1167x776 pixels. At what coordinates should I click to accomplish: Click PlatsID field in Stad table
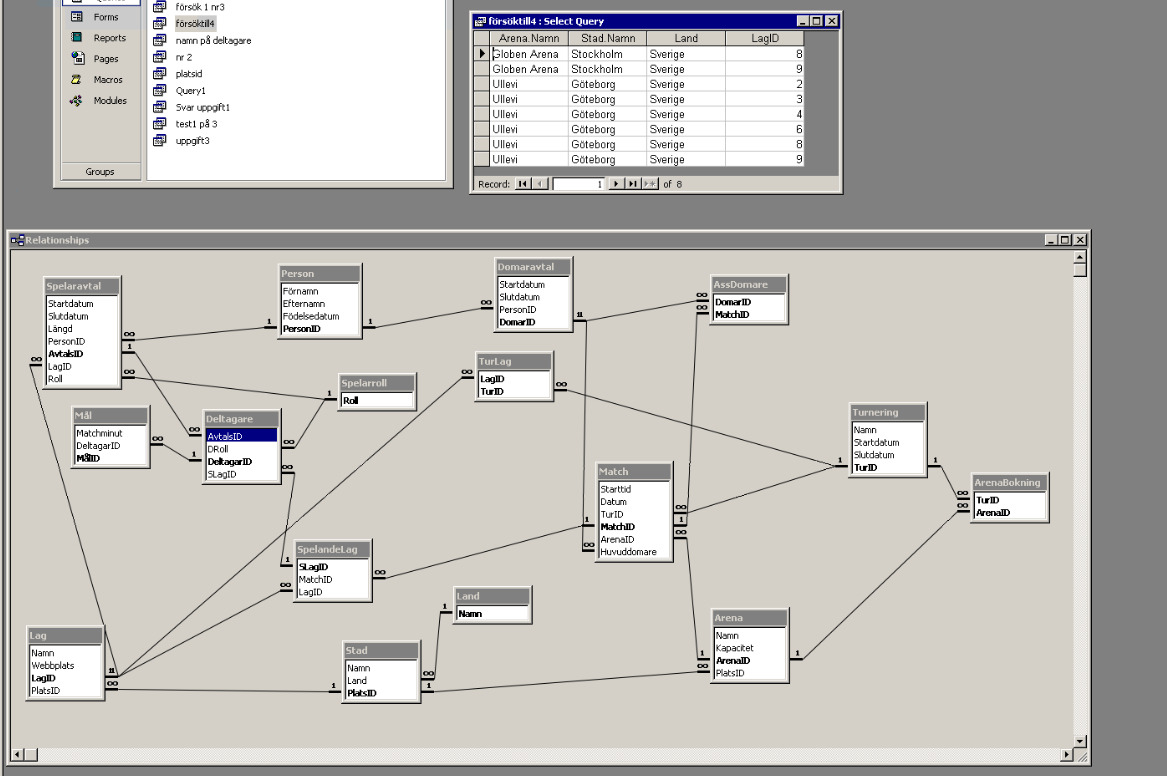[381, 693]
